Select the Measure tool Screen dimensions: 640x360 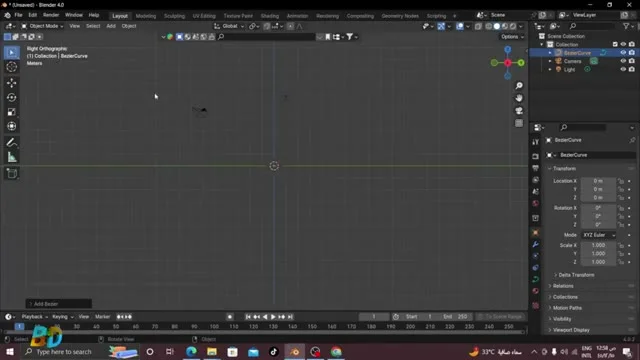[11, 157]
